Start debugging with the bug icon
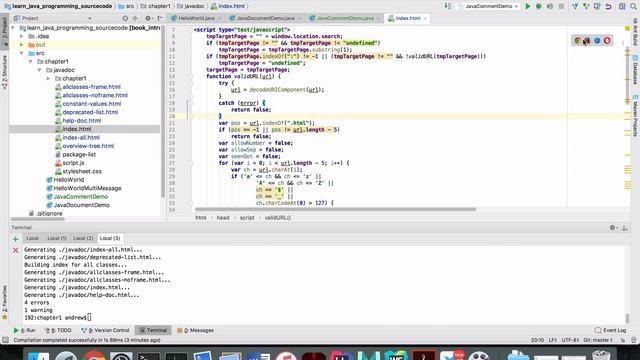Image resolution: width=640 pixels, height=360 pixels. (x=539, y=6)
